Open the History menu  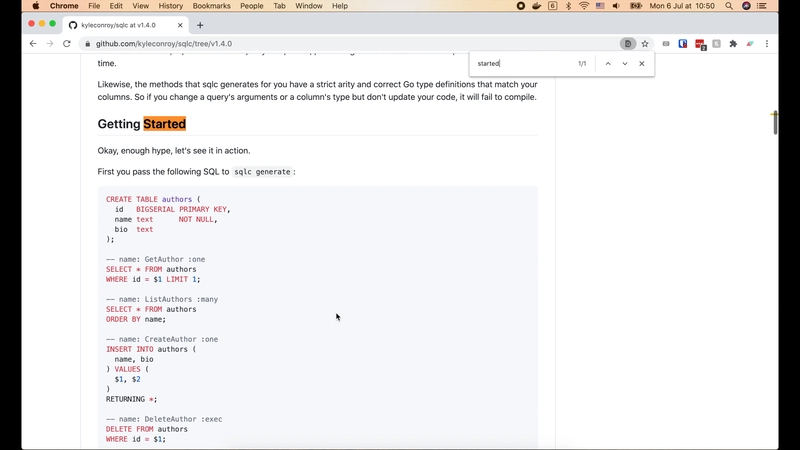point(170,6)
